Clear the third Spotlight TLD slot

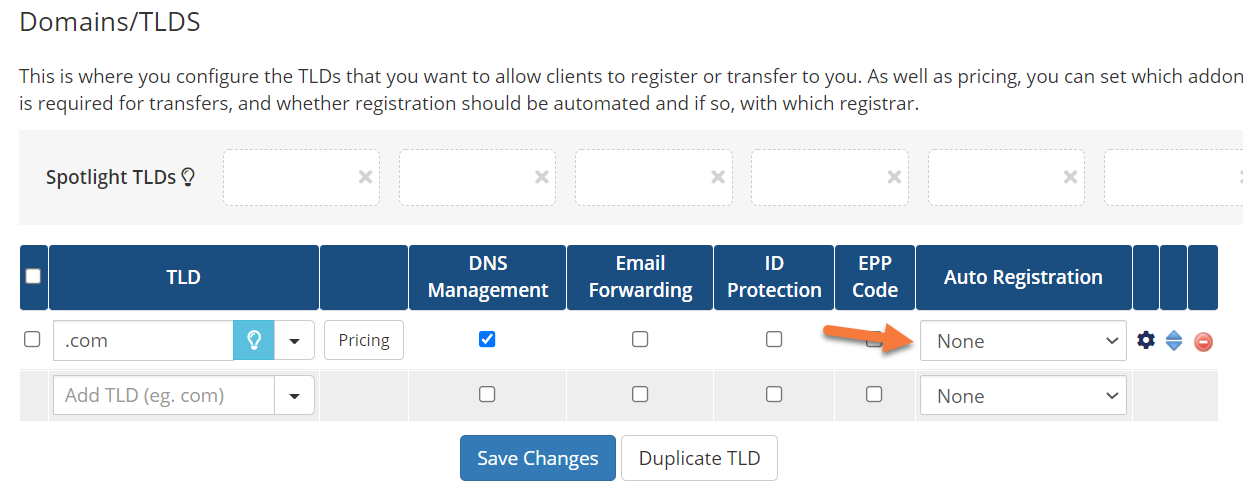(717, 177)
